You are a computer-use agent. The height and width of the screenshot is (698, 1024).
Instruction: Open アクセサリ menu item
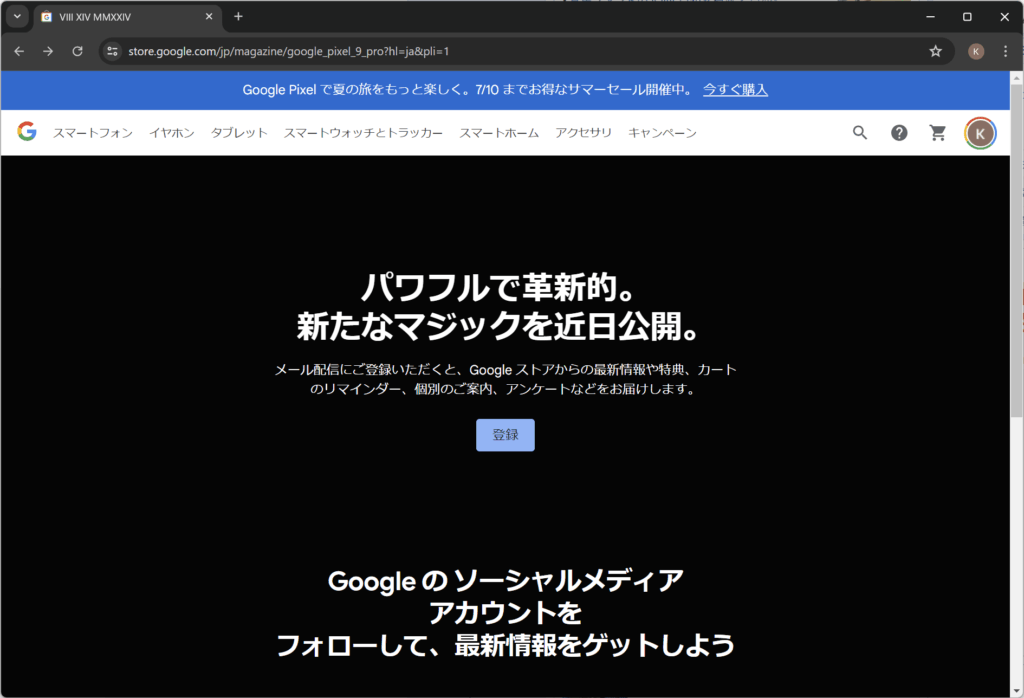(583, 133)
